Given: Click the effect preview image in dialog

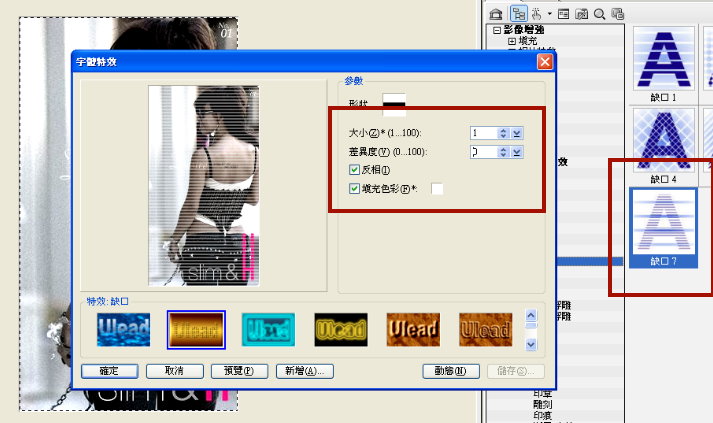Looking at the screenshot, I should 204,186.
